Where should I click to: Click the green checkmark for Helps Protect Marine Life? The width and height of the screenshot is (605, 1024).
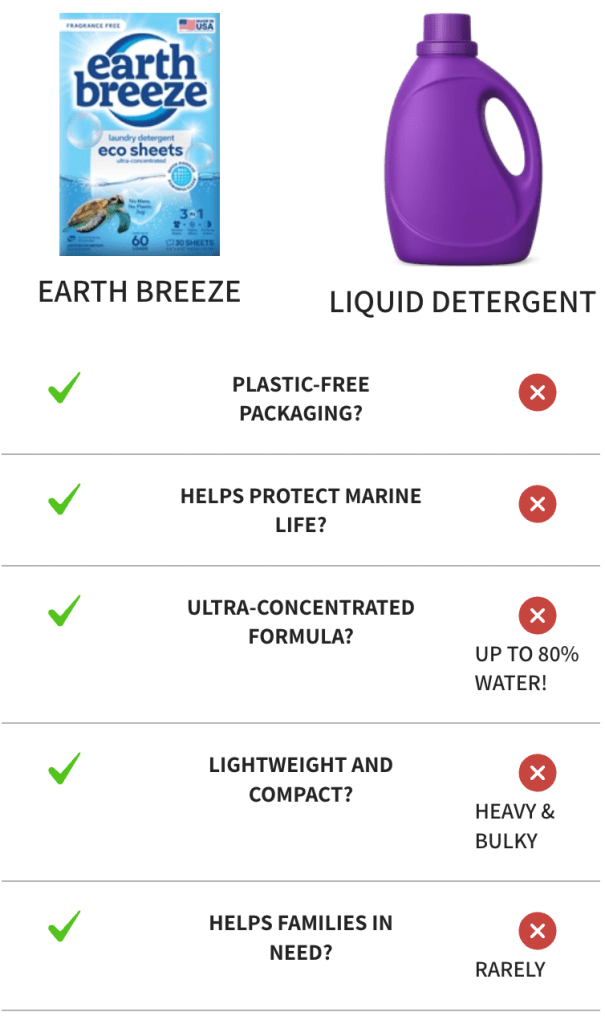[x=65, y=499]
